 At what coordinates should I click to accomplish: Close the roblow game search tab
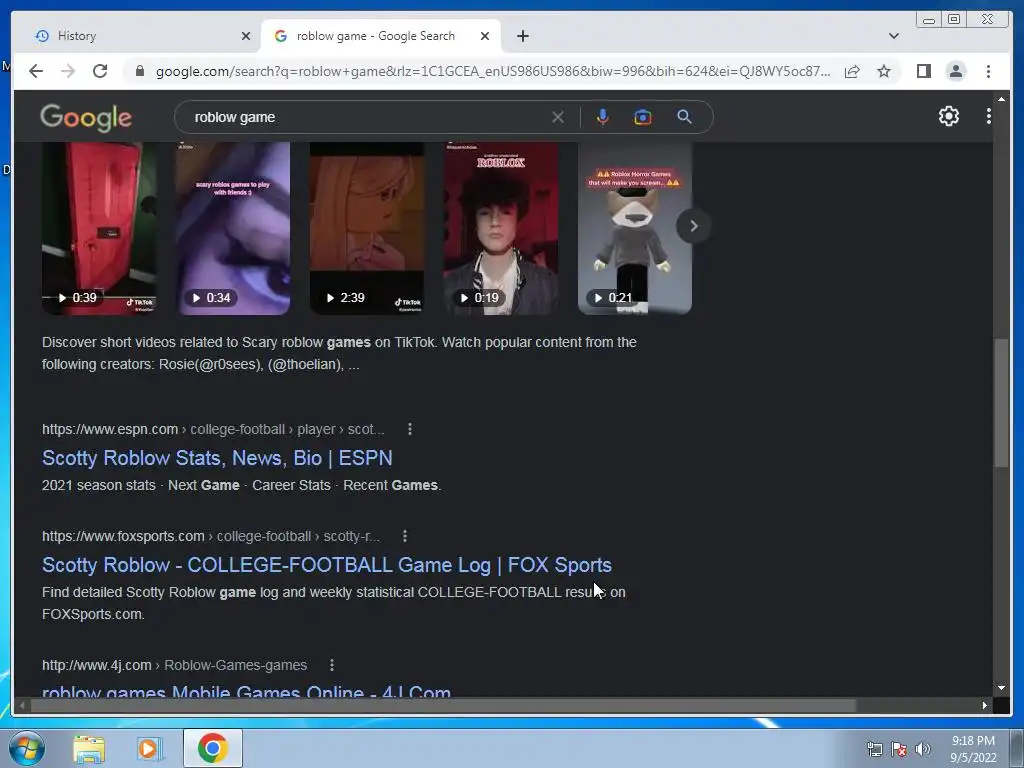click(x=485, y=36)
